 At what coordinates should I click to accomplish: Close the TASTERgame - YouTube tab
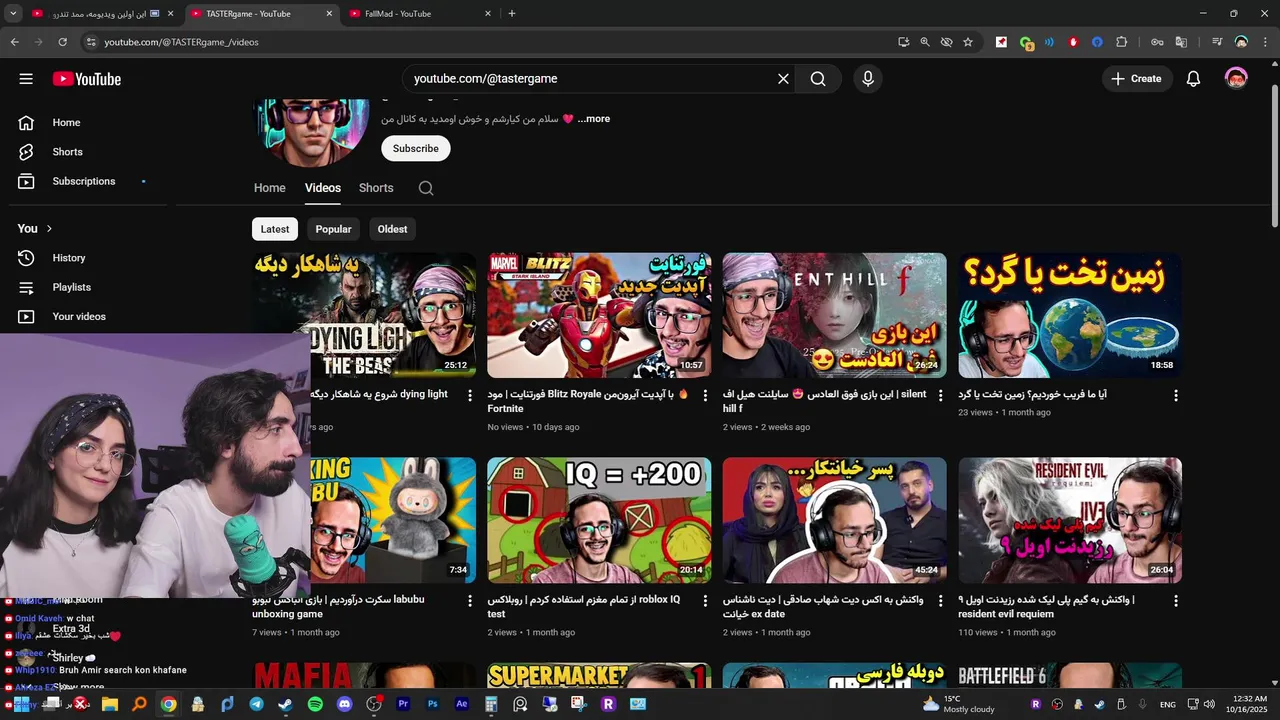coord(330,14)
